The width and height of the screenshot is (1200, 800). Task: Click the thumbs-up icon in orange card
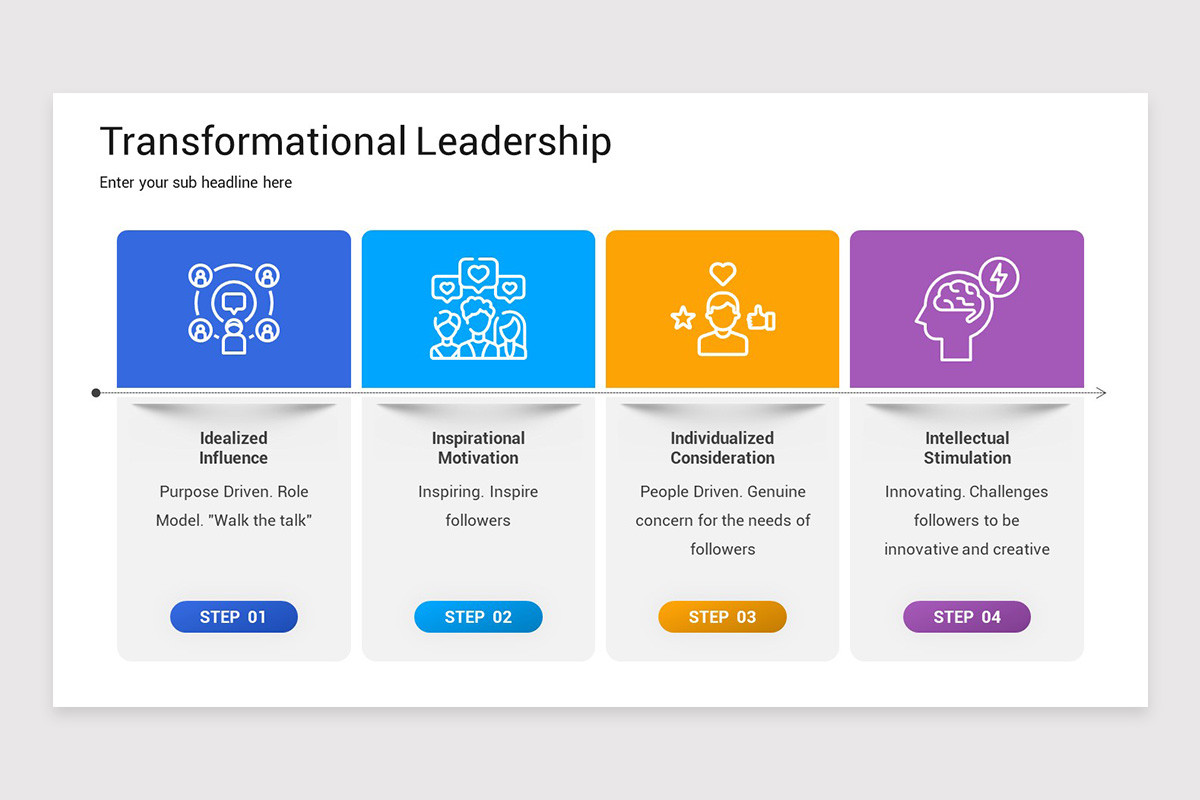coord(762,318)
